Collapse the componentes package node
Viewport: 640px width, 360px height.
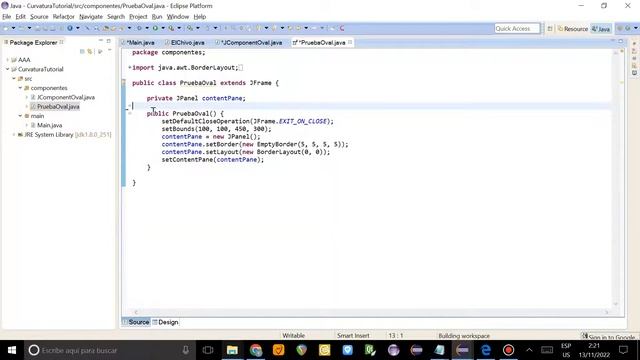[20, 88]
